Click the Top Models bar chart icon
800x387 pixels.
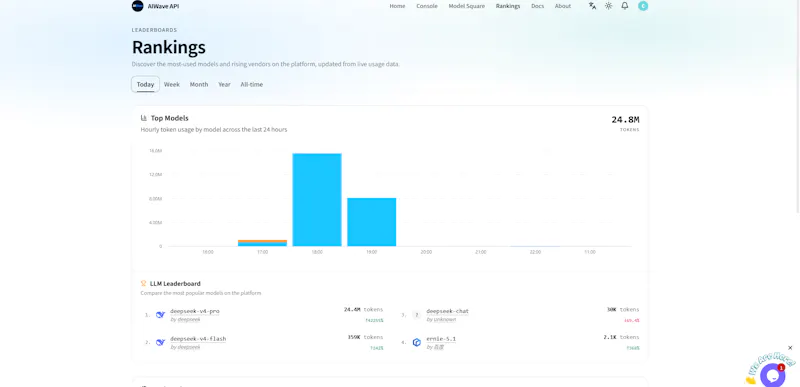pyautogui.click(x=144, y=118)
